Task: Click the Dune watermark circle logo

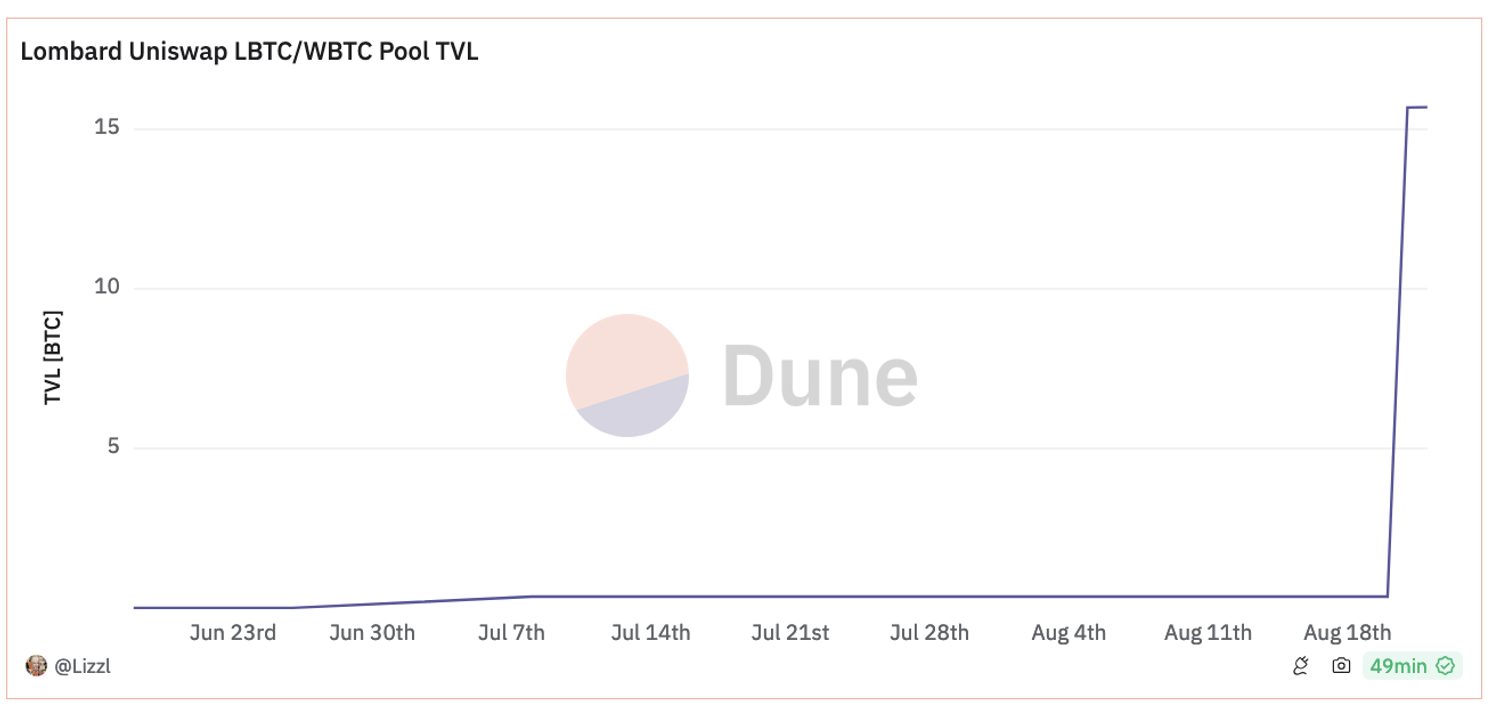Action: (627, 375)
